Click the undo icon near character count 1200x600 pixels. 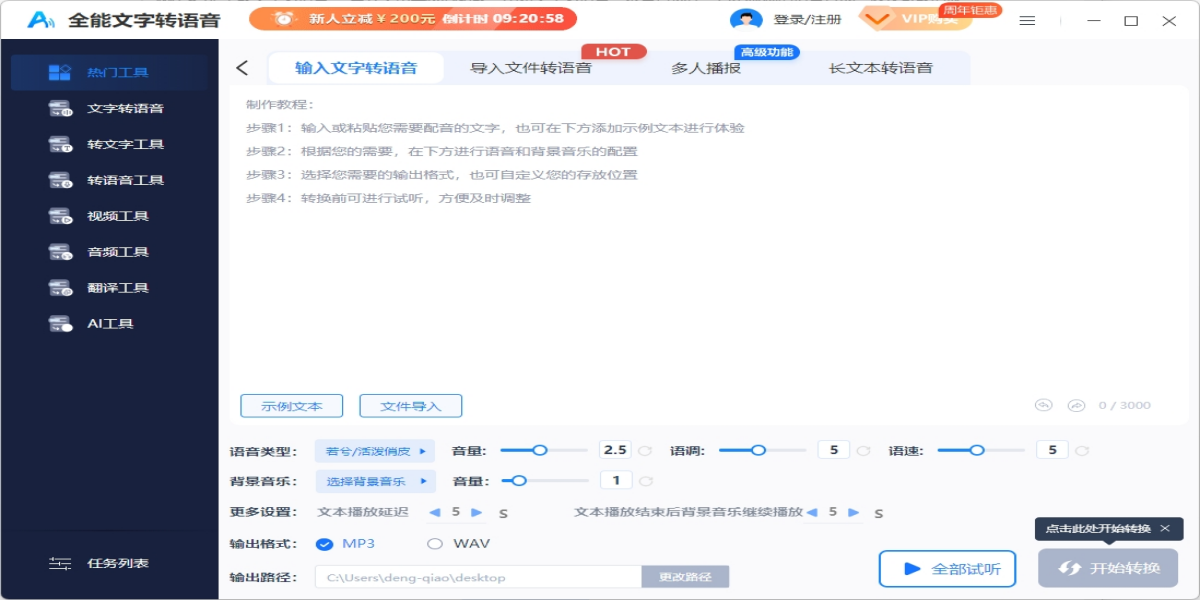[1044, 405]
